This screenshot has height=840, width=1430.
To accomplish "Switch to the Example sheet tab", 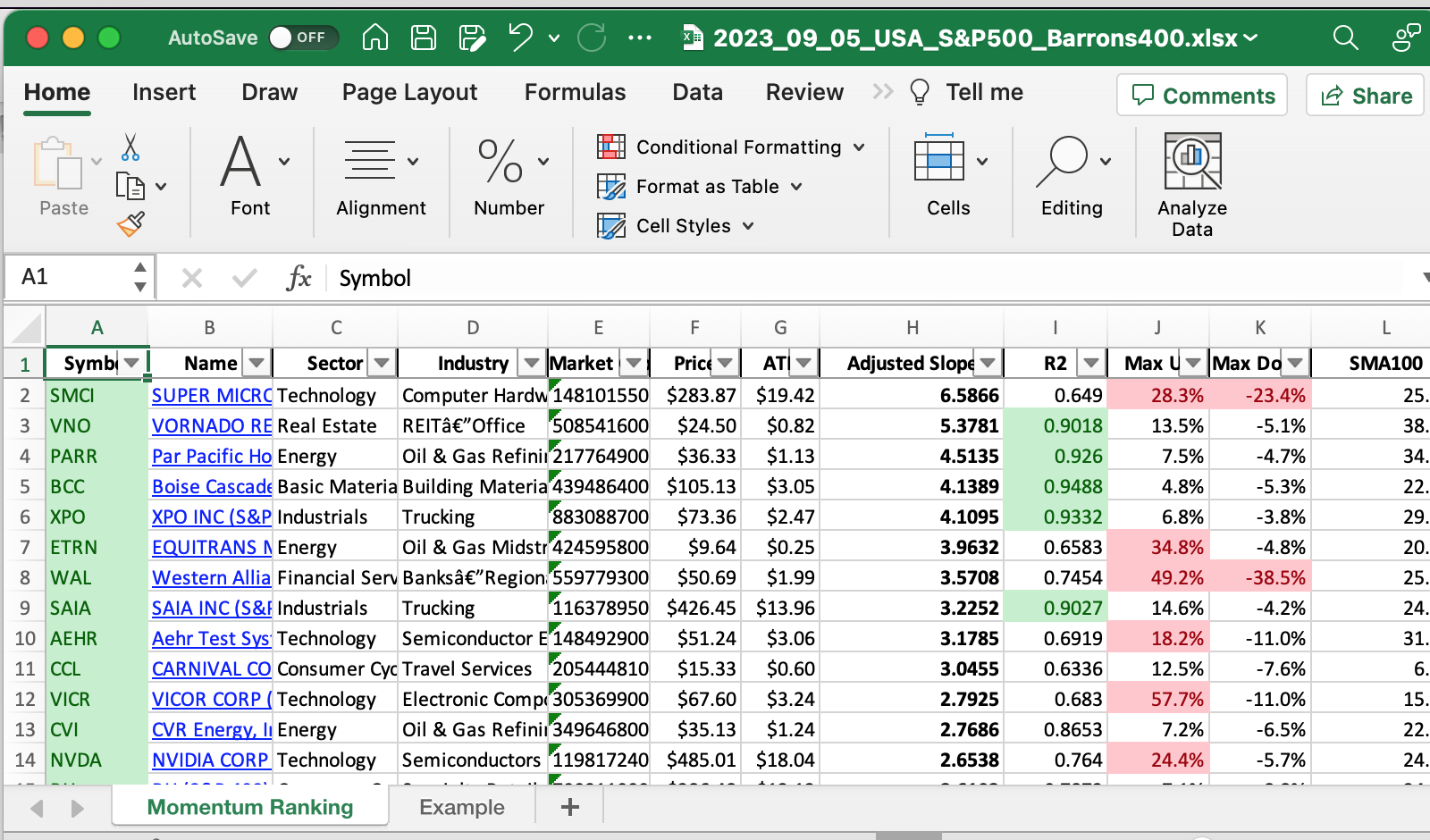I will tap(461, 808).
